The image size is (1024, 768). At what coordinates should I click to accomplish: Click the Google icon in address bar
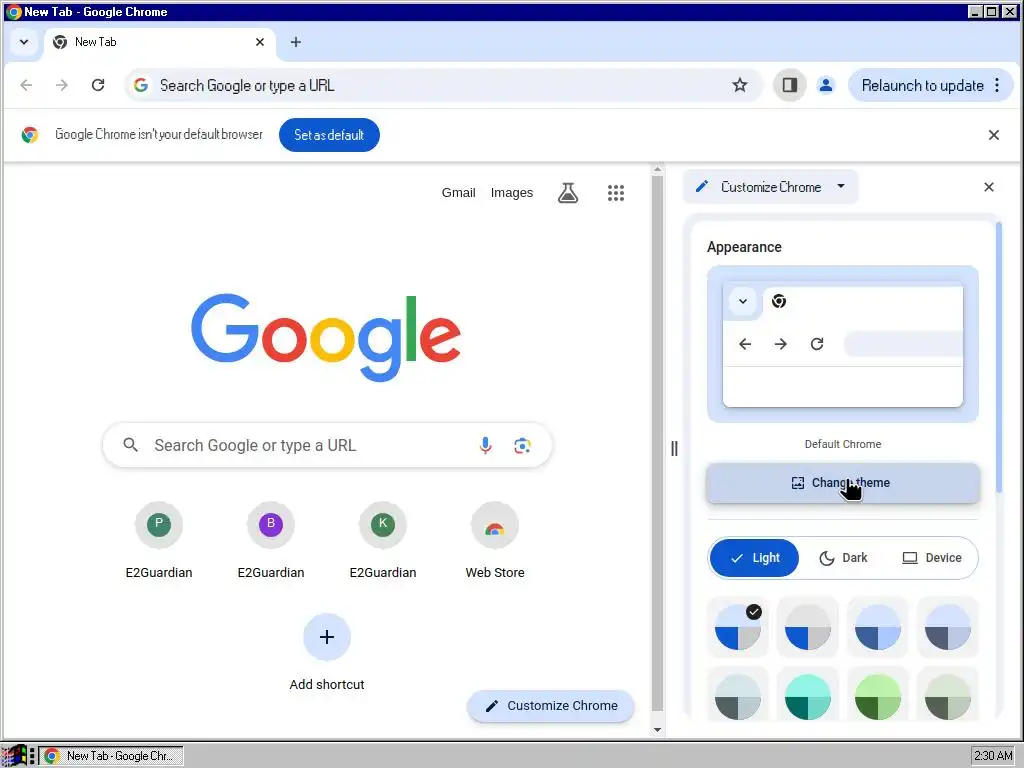pyautogui.click(x=140, y=85)
